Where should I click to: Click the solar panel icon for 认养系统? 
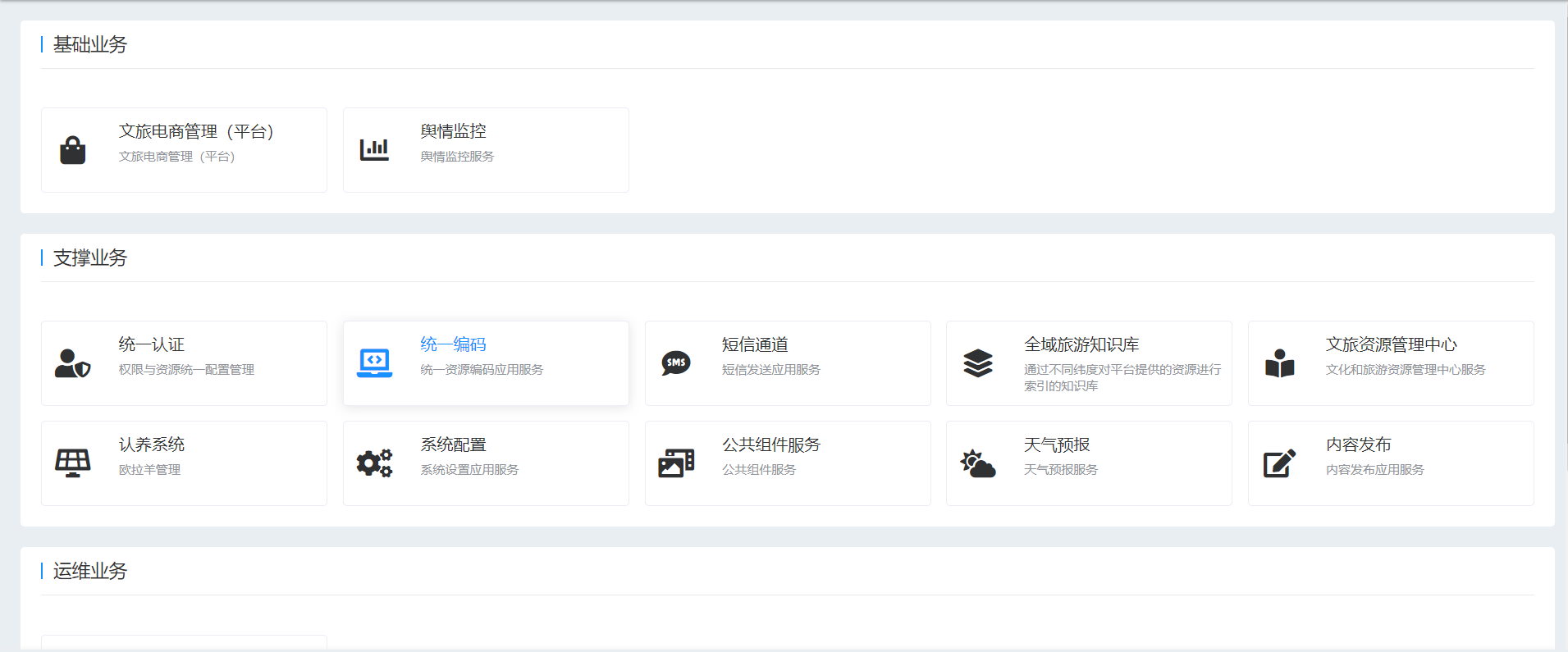coord(73,463)
